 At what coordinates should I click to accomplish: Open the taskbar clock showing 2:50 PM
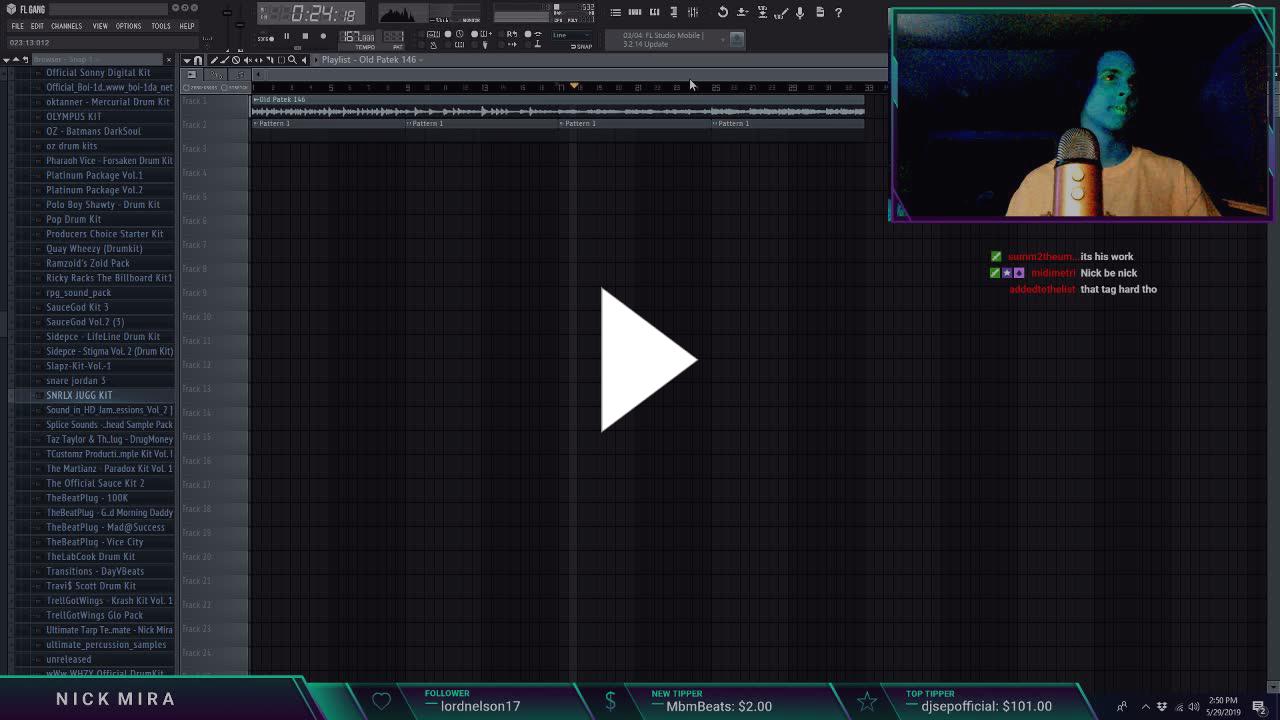[1223, 706]
